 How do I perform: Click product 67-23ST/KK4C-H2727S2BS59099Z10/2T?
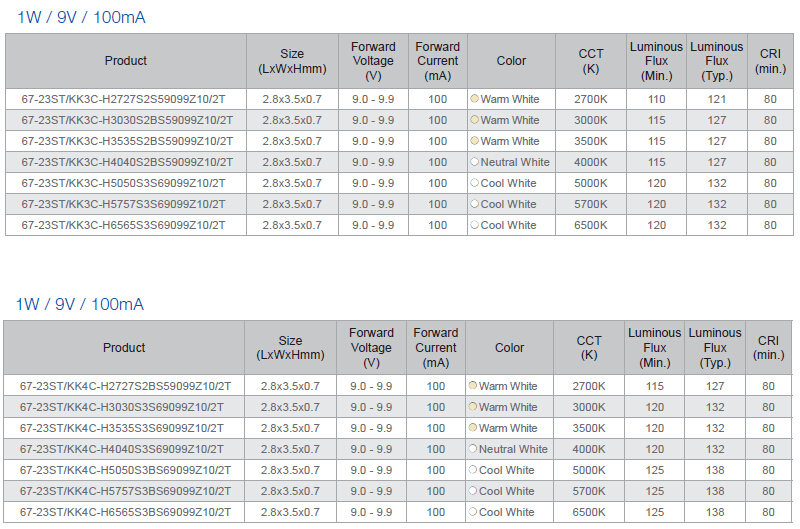(125, 386)
